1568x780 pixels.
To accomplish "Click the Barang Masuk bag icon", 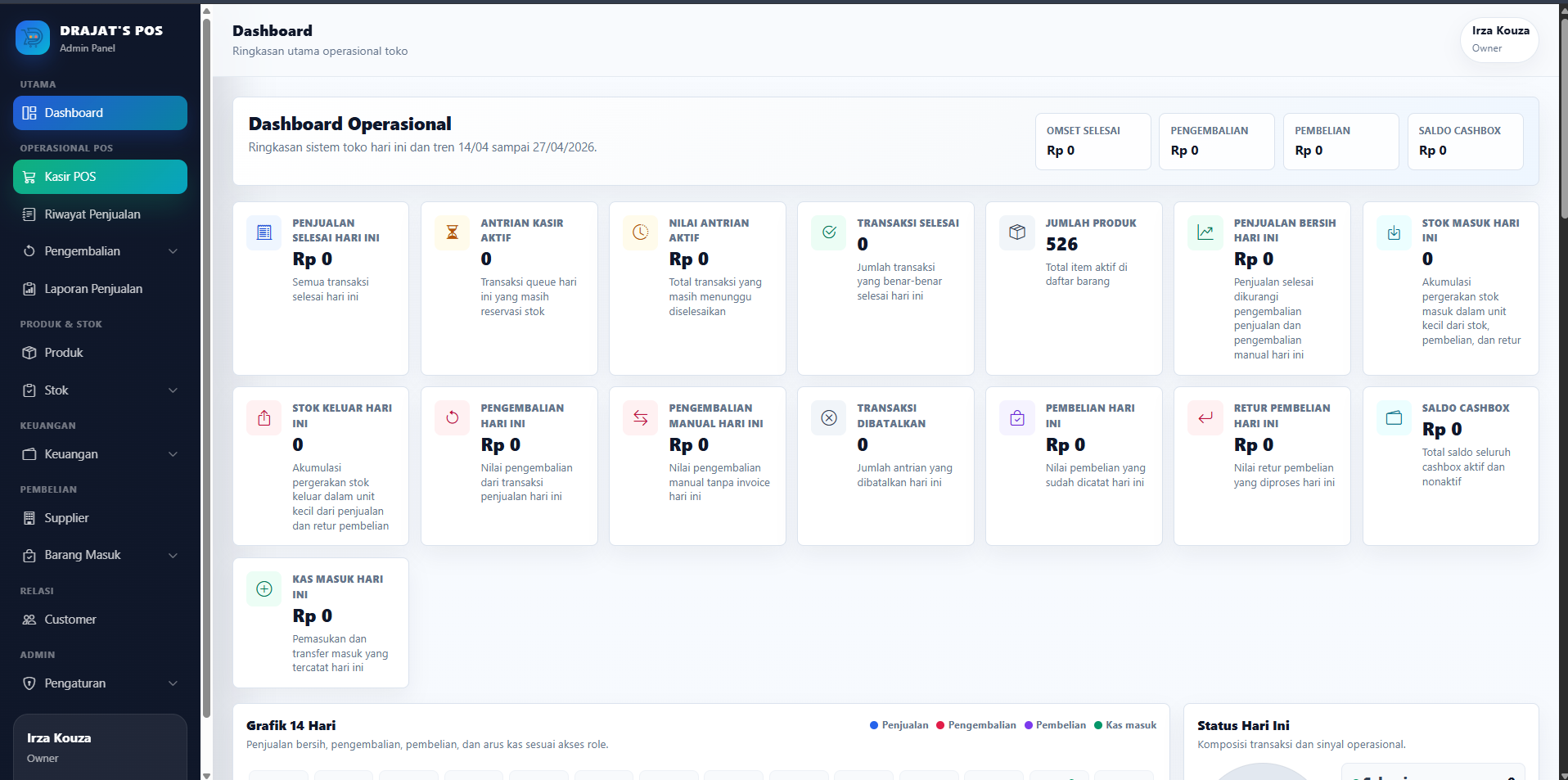I will [29, 555].
